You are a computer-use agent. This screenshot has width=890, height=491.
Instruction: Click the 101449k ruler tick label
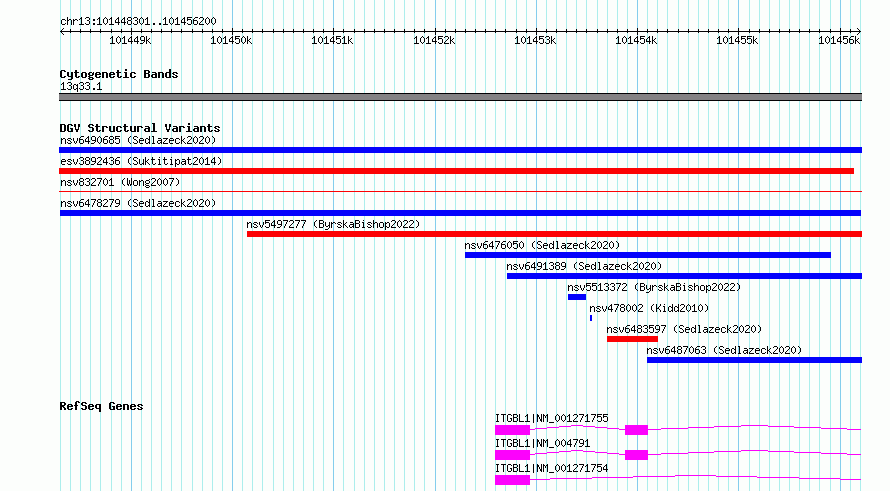130,40
